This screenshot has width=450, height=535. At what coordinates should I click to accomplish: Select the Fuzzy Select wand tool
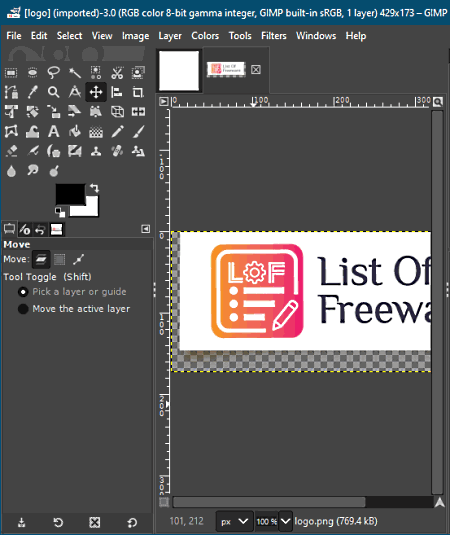pyautogui.click(x=75, y=73)
